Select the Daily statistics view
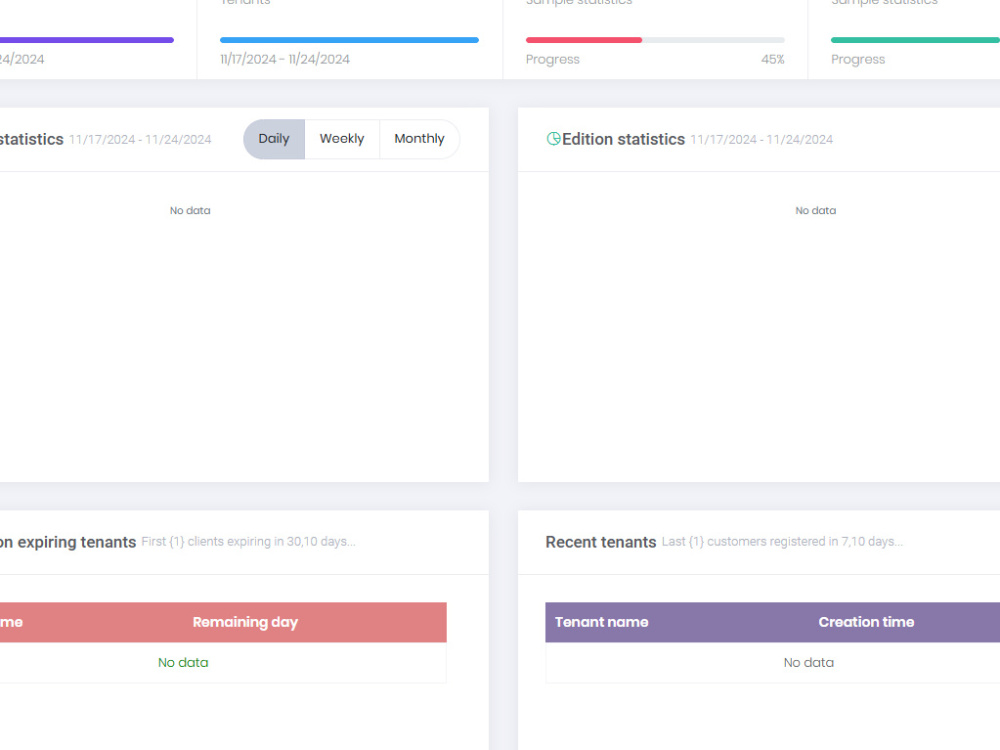 pyautogui.click(x=274, y=139)
